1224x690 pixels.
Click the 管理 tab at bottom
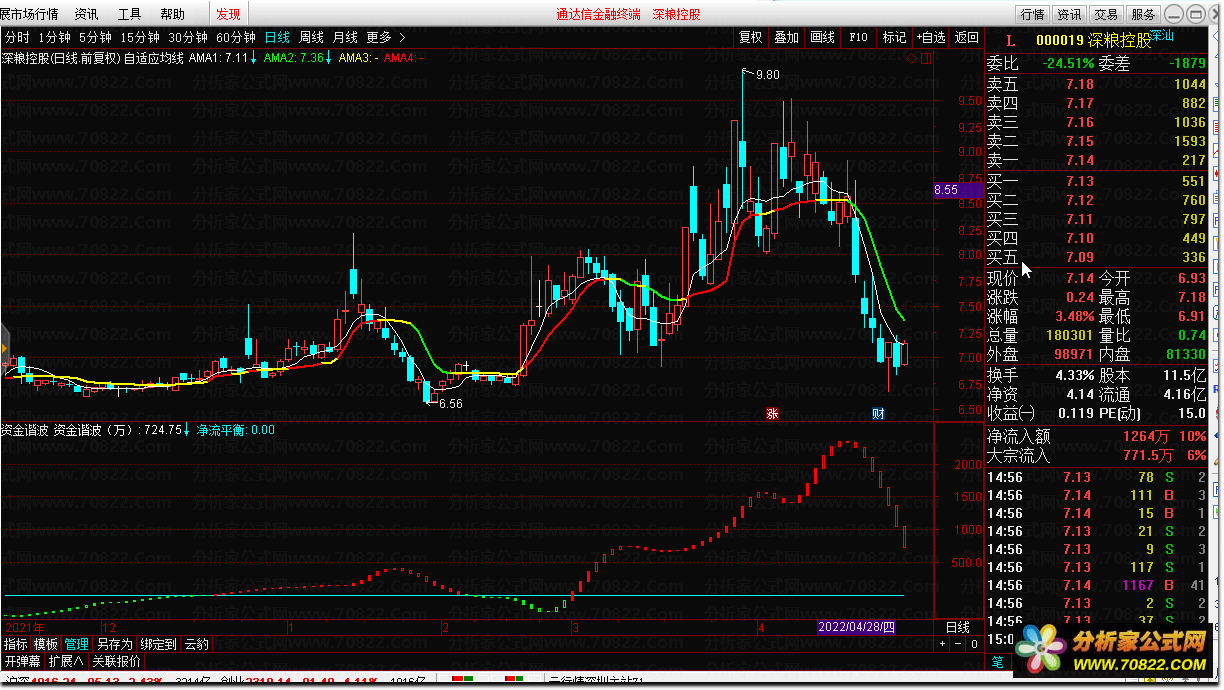[77, 644]
